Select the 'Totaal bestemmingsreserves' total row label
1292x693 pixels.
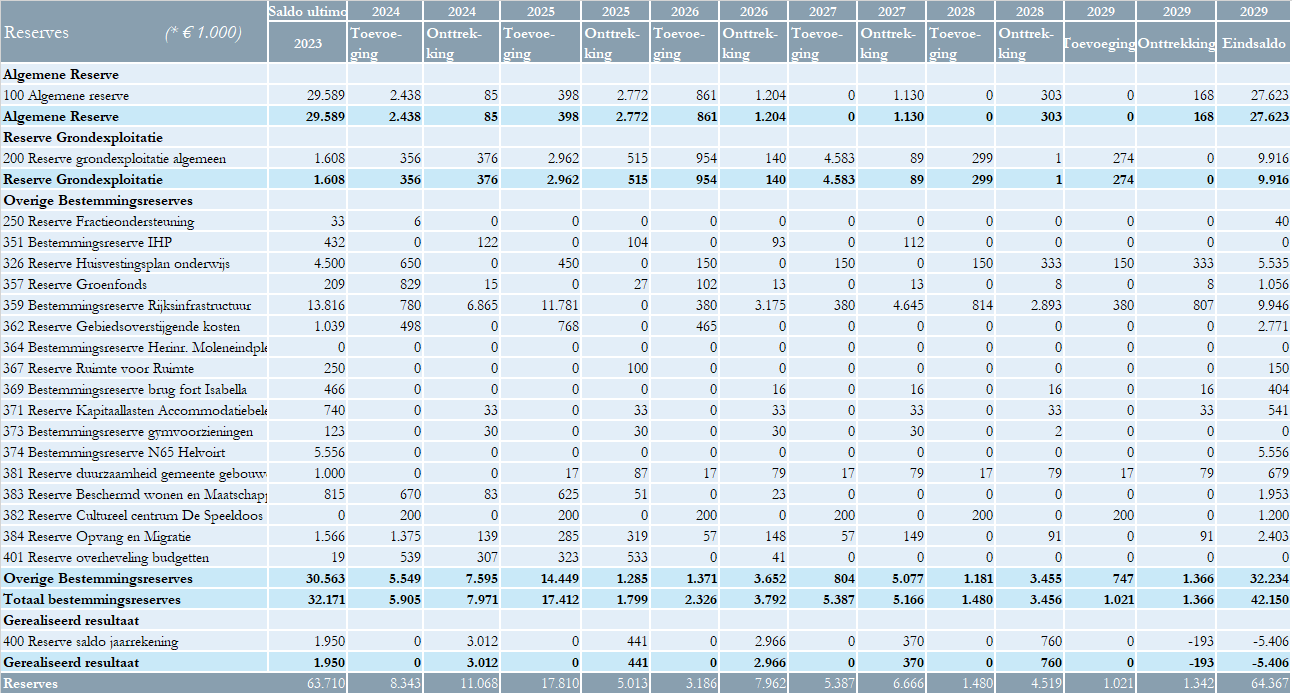click(92, 600)
